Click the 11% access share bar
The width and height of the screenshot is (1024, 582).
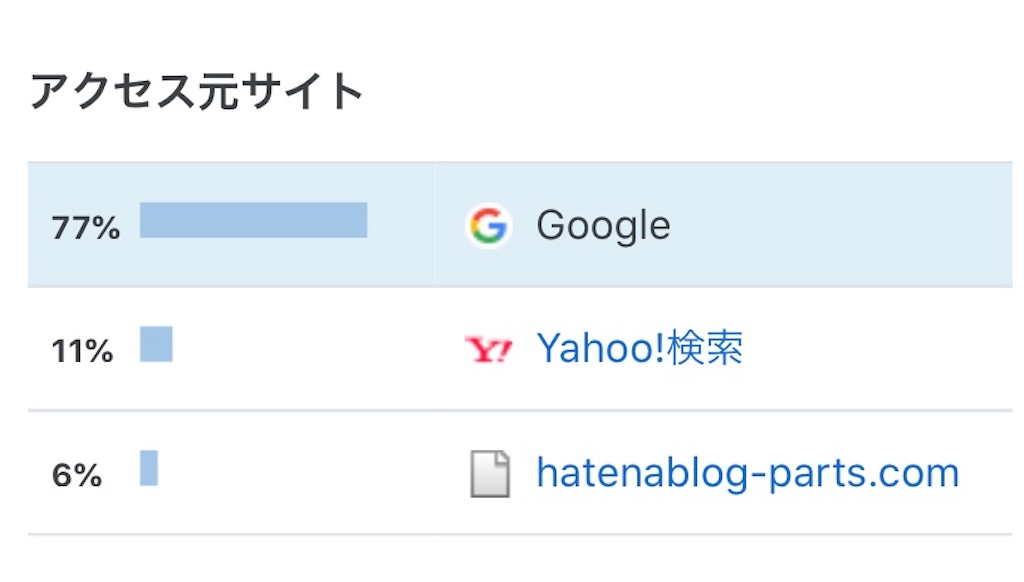pyautogui.click(x=156, y=344)
